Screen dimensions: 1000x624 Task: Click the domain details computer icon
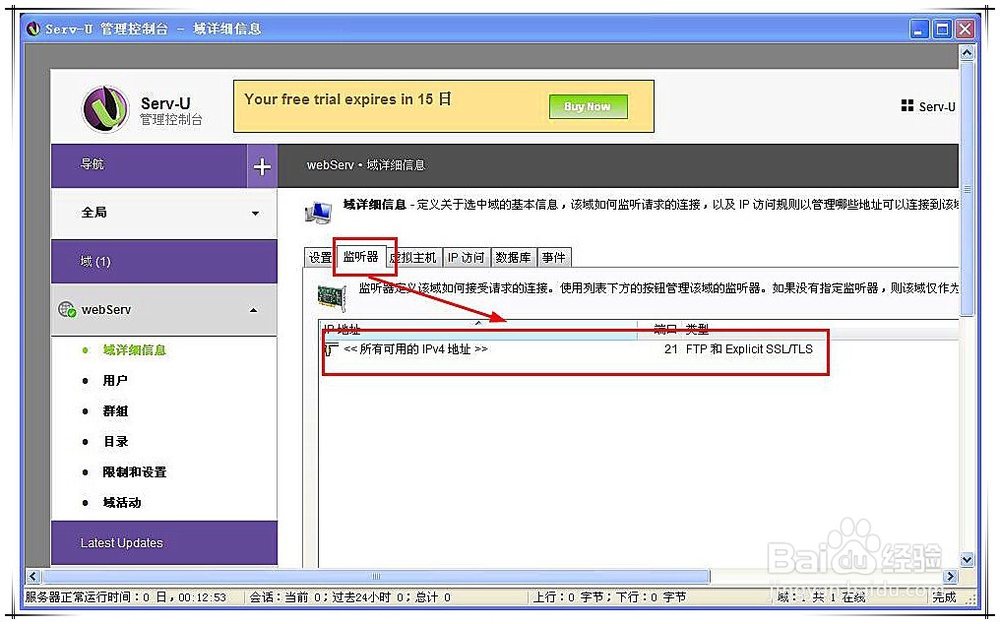coord(318,212)
